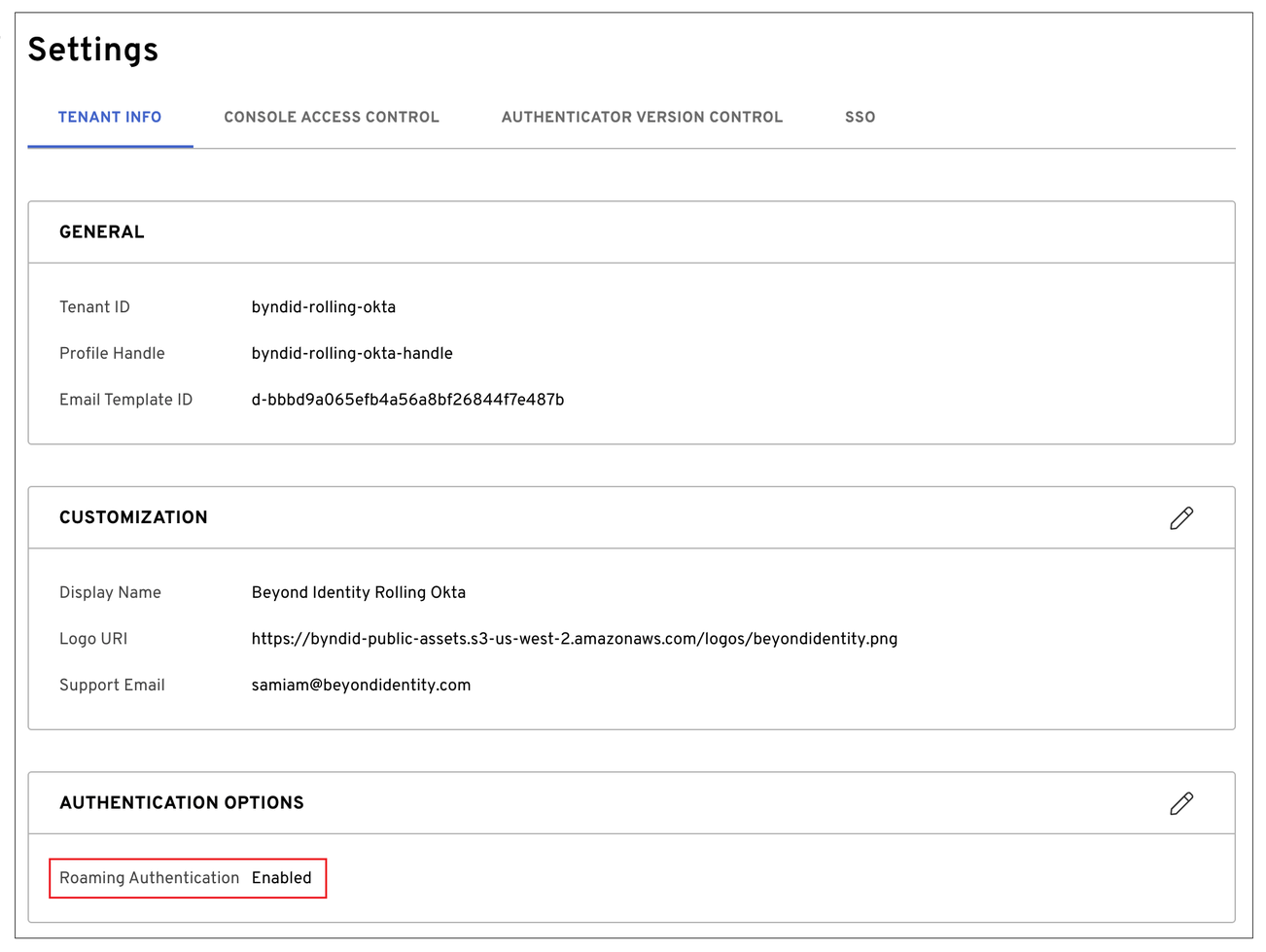Click the Tenant ID value byndid-rolling-okta

point(323,307)
